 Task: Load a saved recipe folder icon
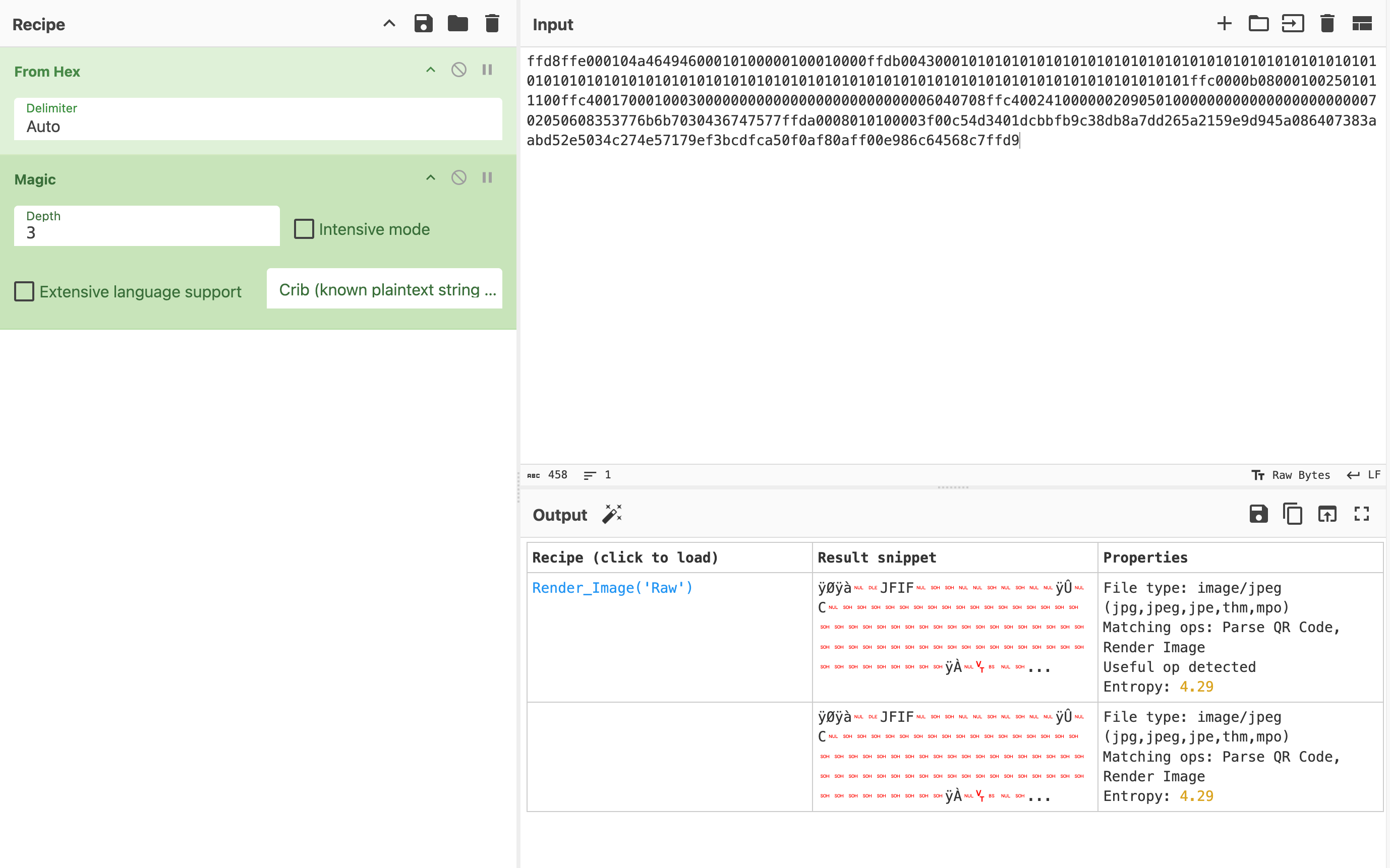click(458, 24)
